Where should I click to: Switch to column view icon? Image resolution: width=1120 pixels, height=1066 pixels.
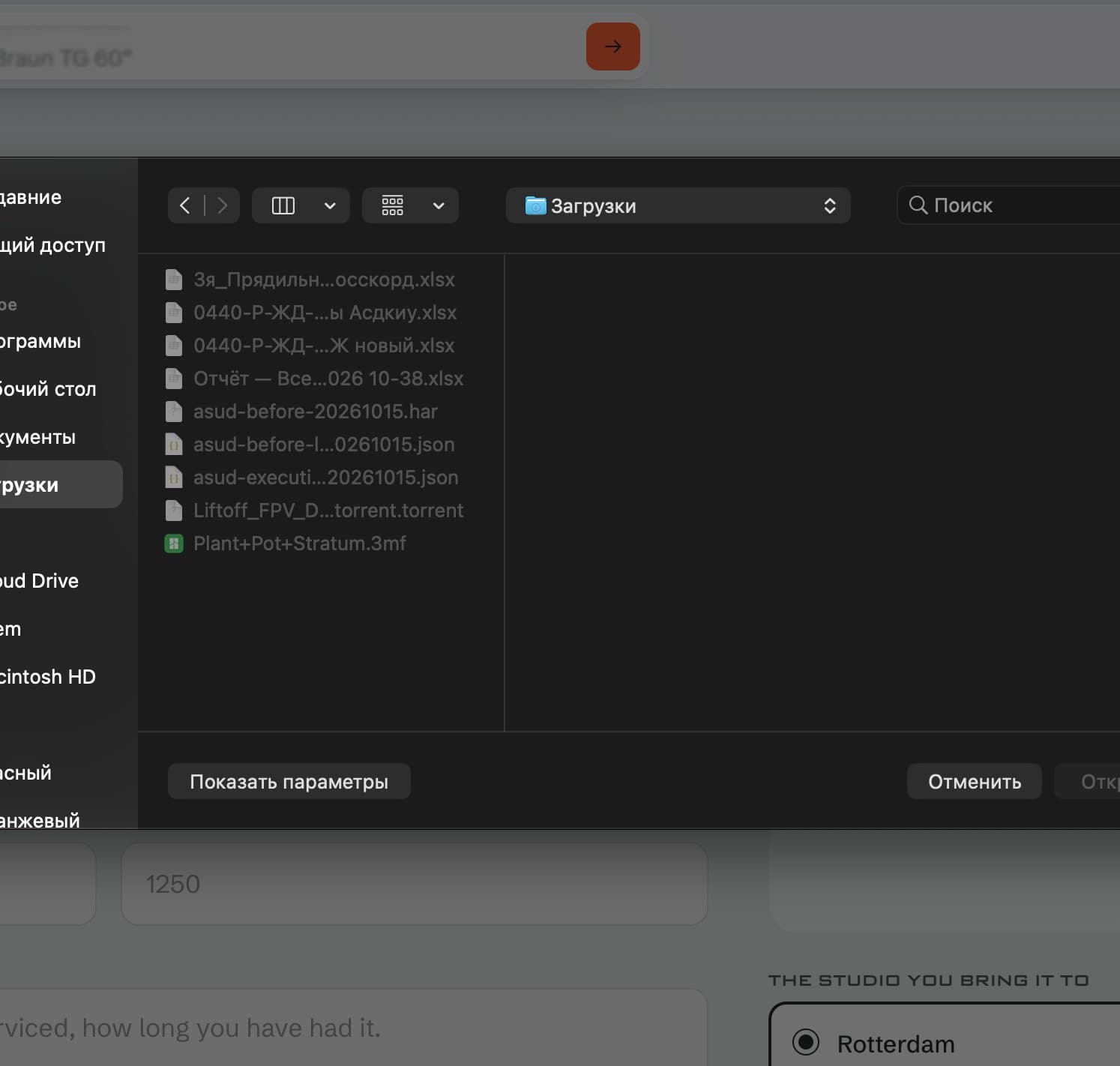click(x=283, y=205)
